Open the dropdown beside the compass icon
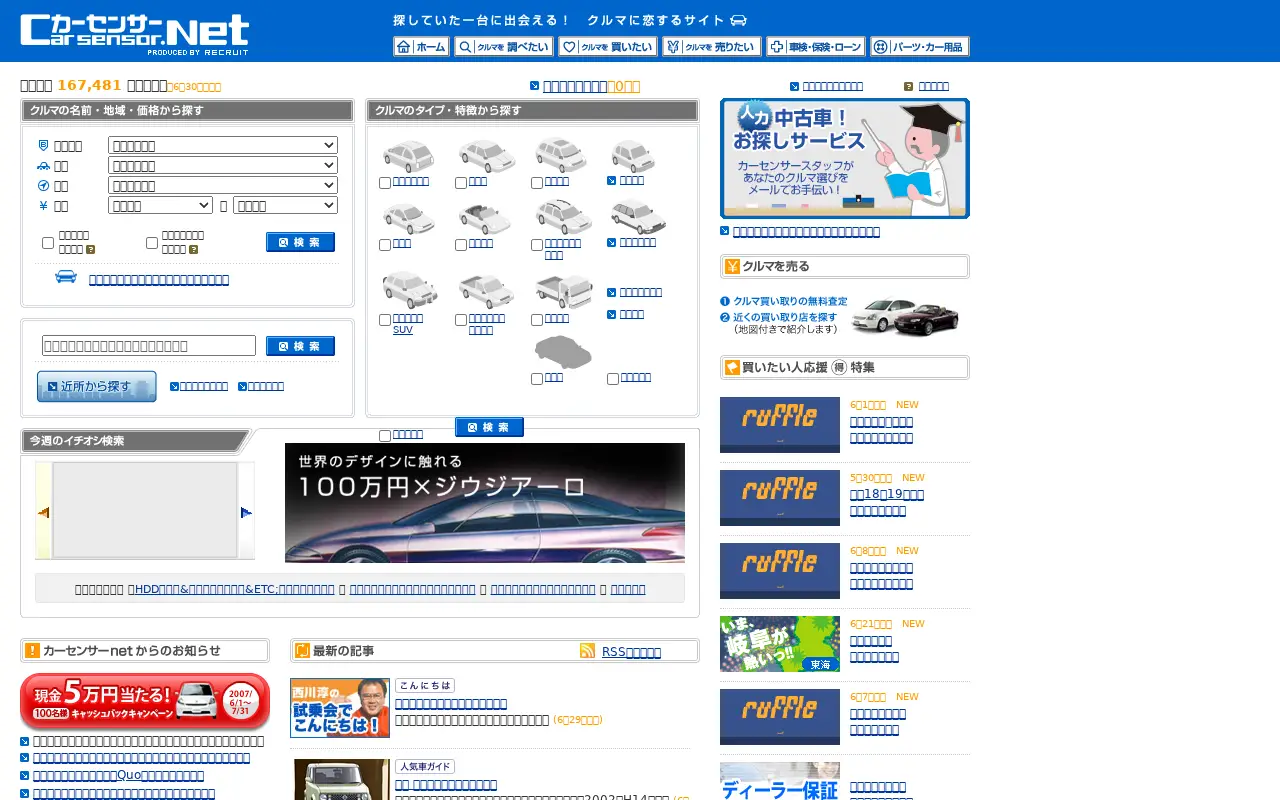Viewport: 1280px width, 800px height. pyautogui.click(x=223, y=185)
